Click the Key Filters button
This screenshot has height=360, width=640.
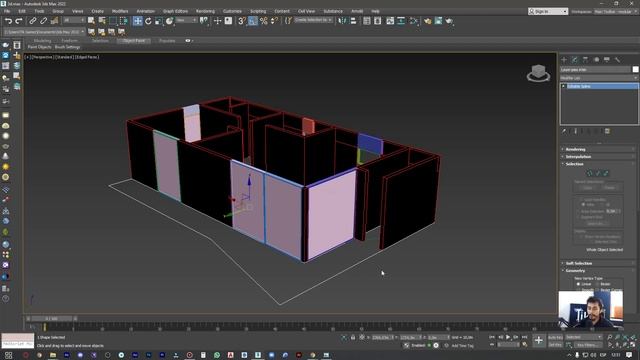588,345
